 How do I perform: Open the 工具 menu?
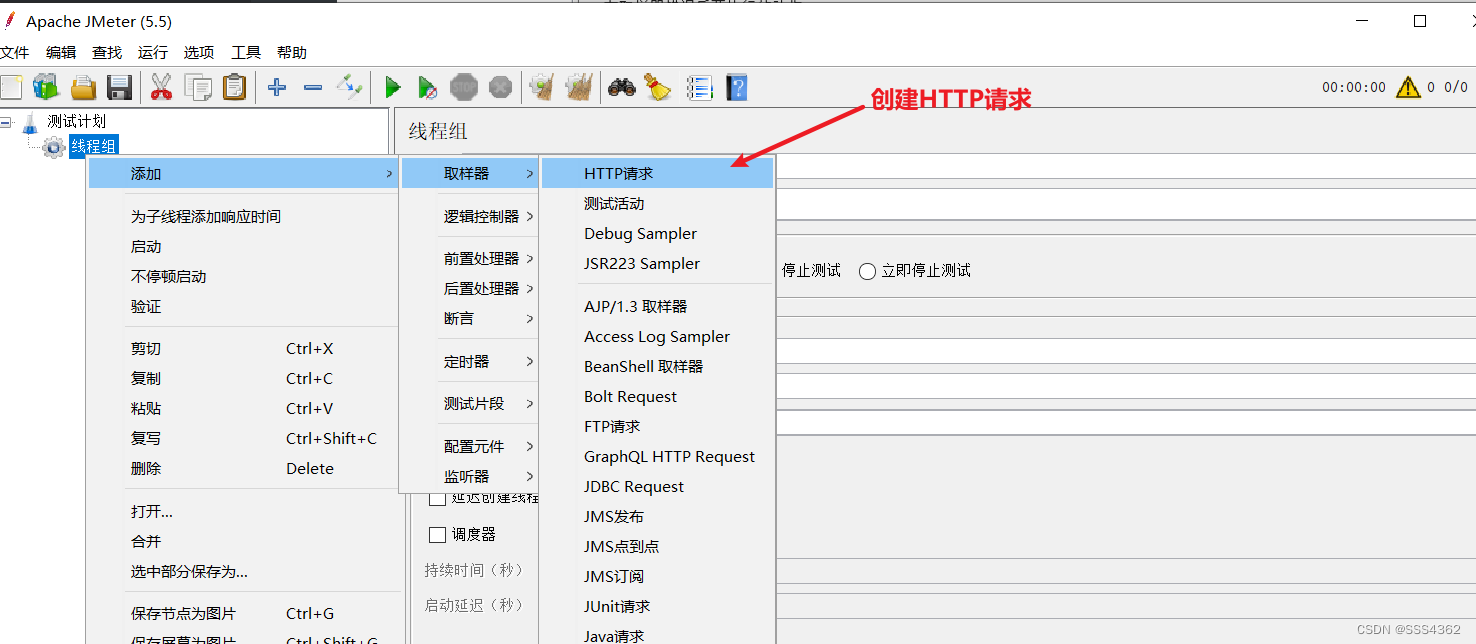tap(246, 52)
